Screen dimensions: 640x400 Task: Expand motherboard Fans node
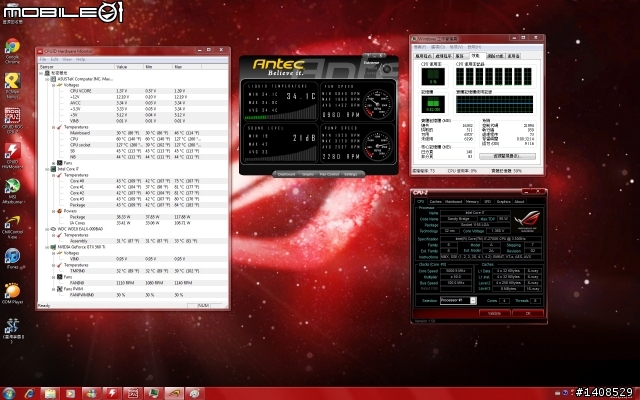pyautogui.click(x=53, y=163)
